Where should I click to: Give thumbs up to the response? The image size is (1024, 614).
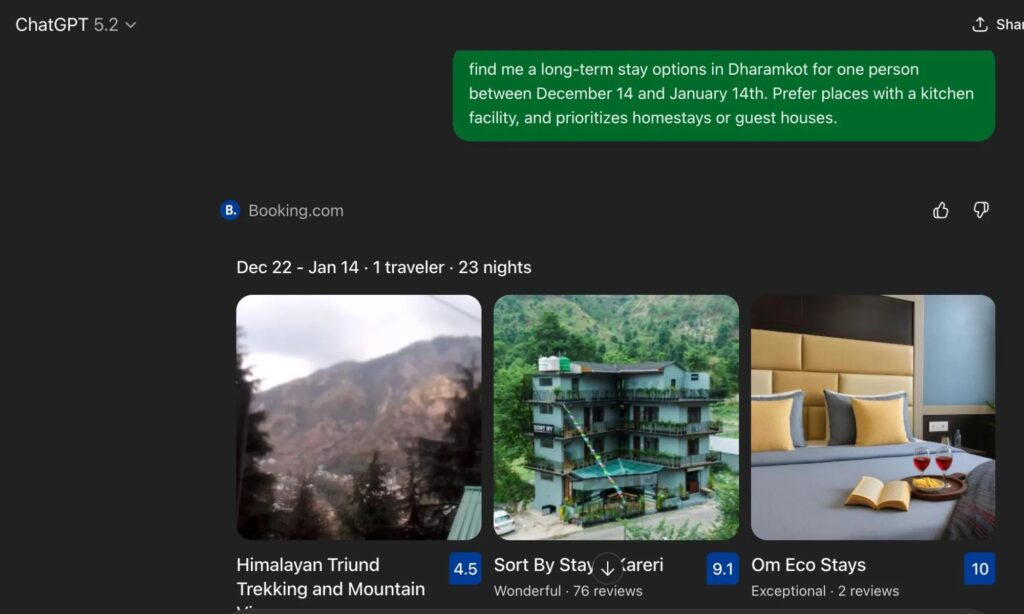[x=940, y=210]
